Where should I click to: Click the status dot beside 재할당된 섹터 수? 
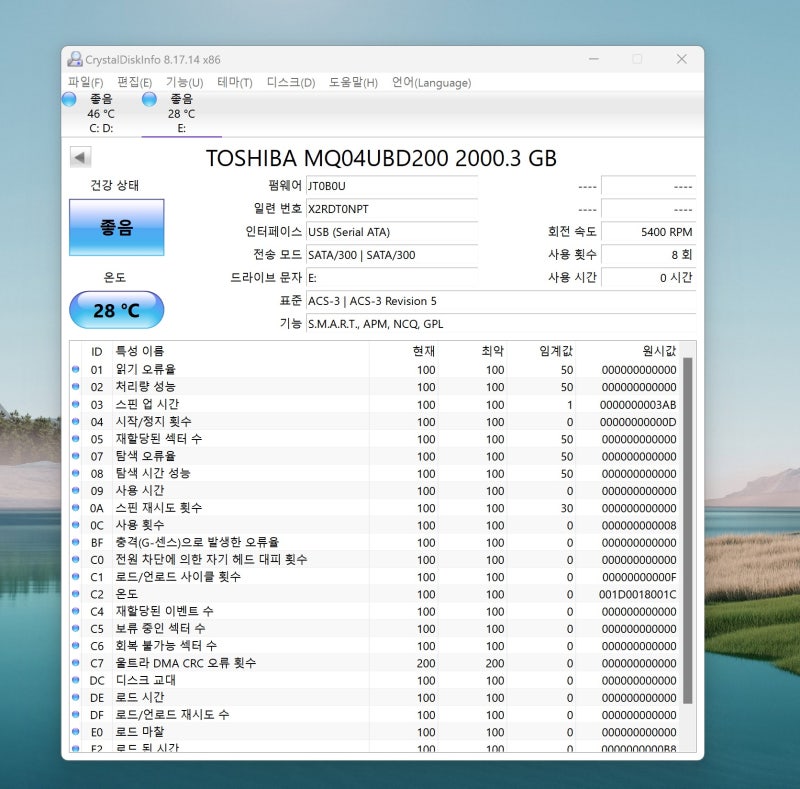click(x=77, y=438)
